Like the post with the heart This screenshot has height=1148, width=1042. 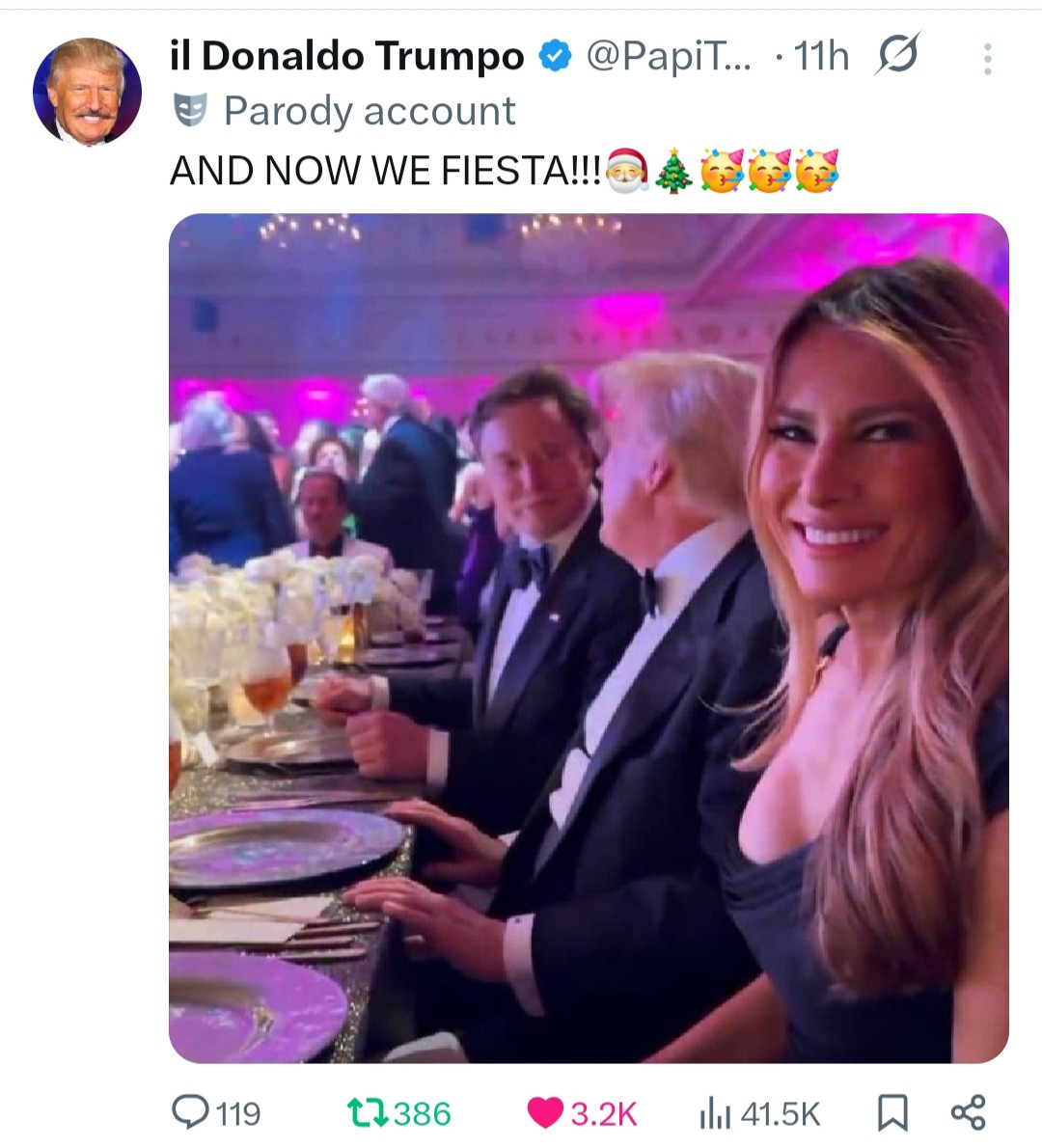pyautogui.click(x=546, y=1113)
